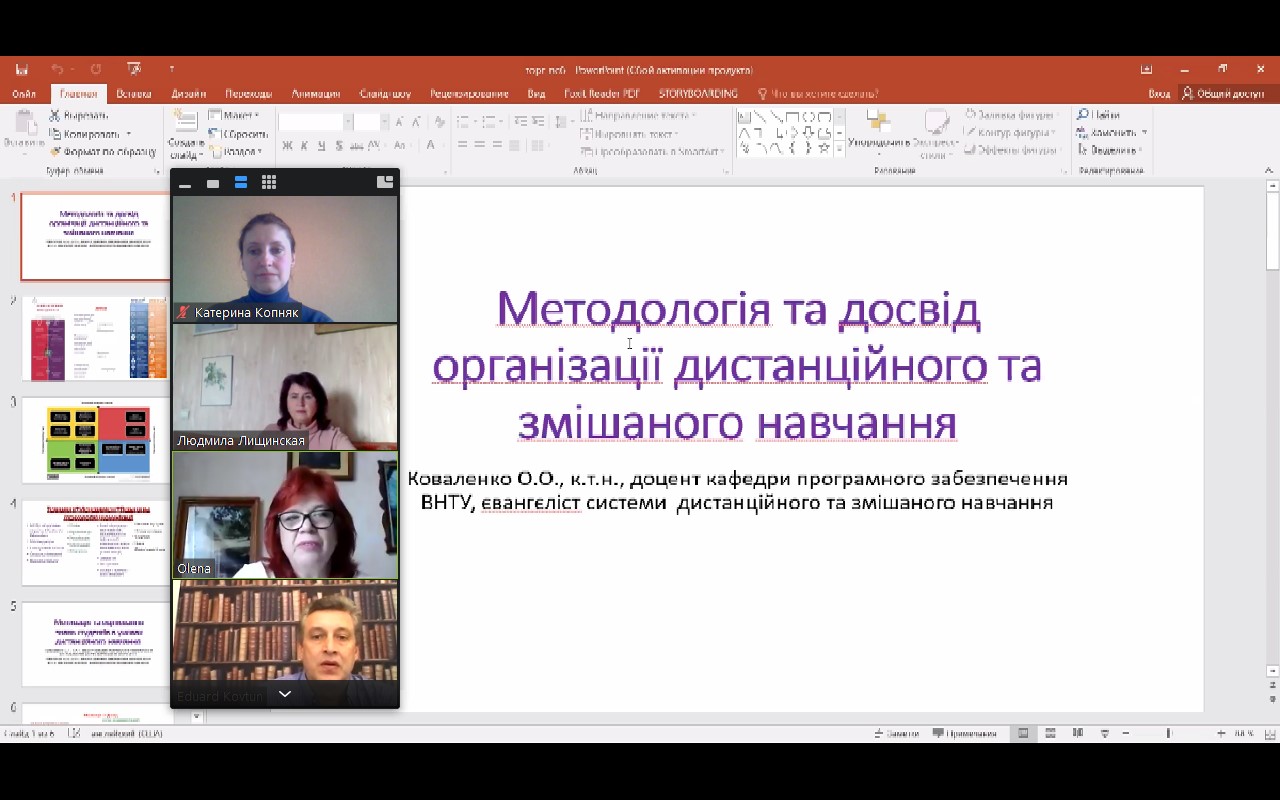This screenshot has height=800, width=1280.
Task: Open the Layout (Макет) dropdown
Action: coord(234,116)
